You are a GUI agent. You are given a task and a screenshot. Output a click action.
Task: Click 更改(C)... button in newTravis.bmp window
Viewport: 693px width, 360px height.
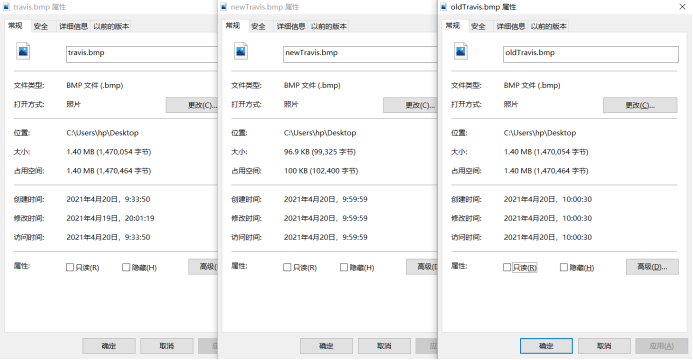click(410, 105)
